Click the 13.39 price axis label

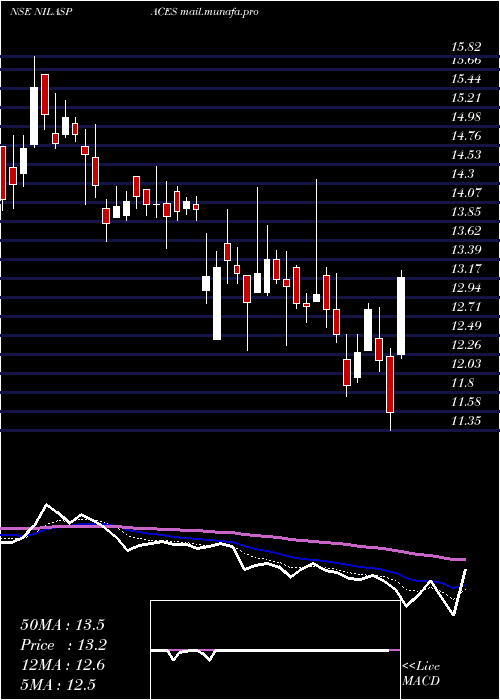[466, 250]
